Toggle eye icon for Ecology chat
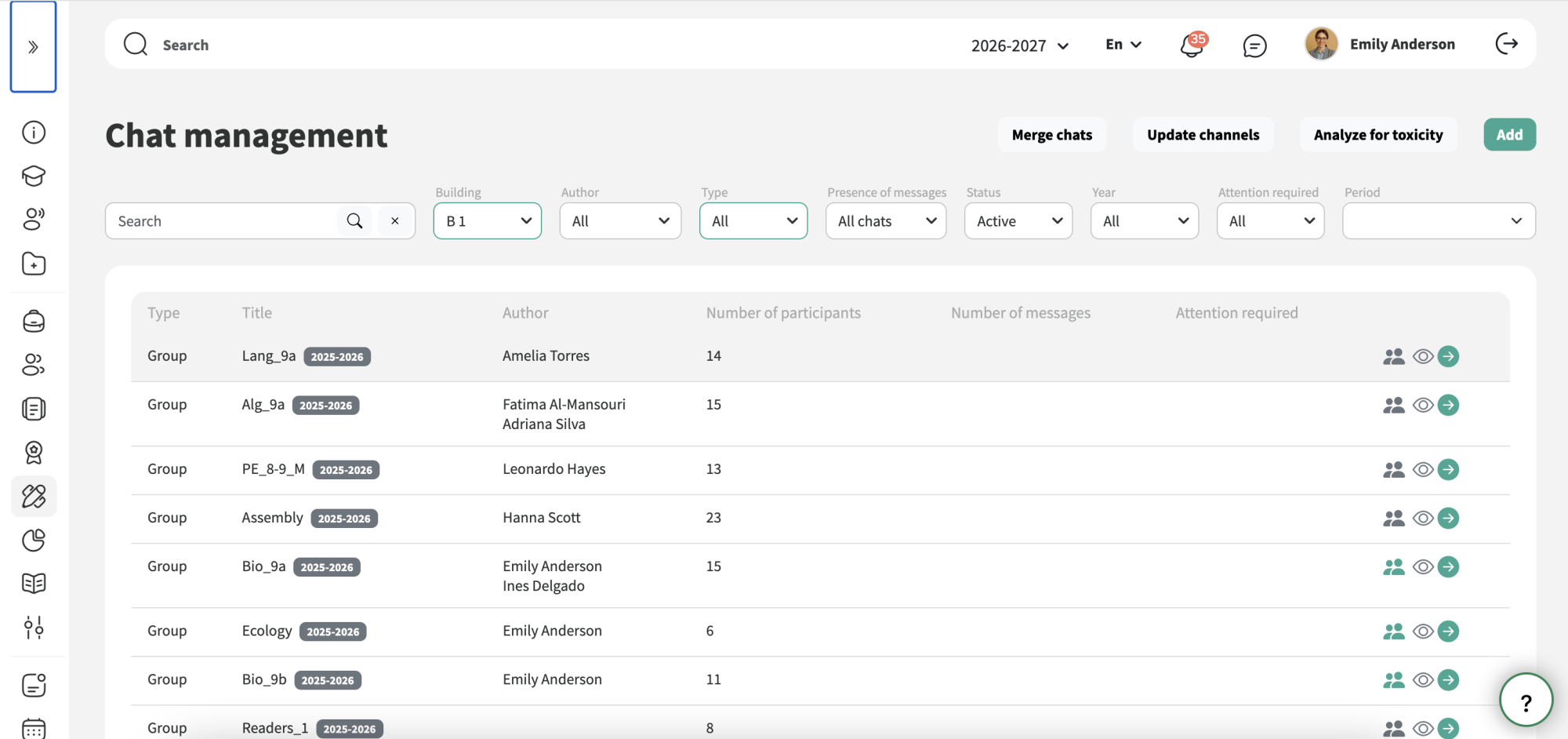 1423,631
